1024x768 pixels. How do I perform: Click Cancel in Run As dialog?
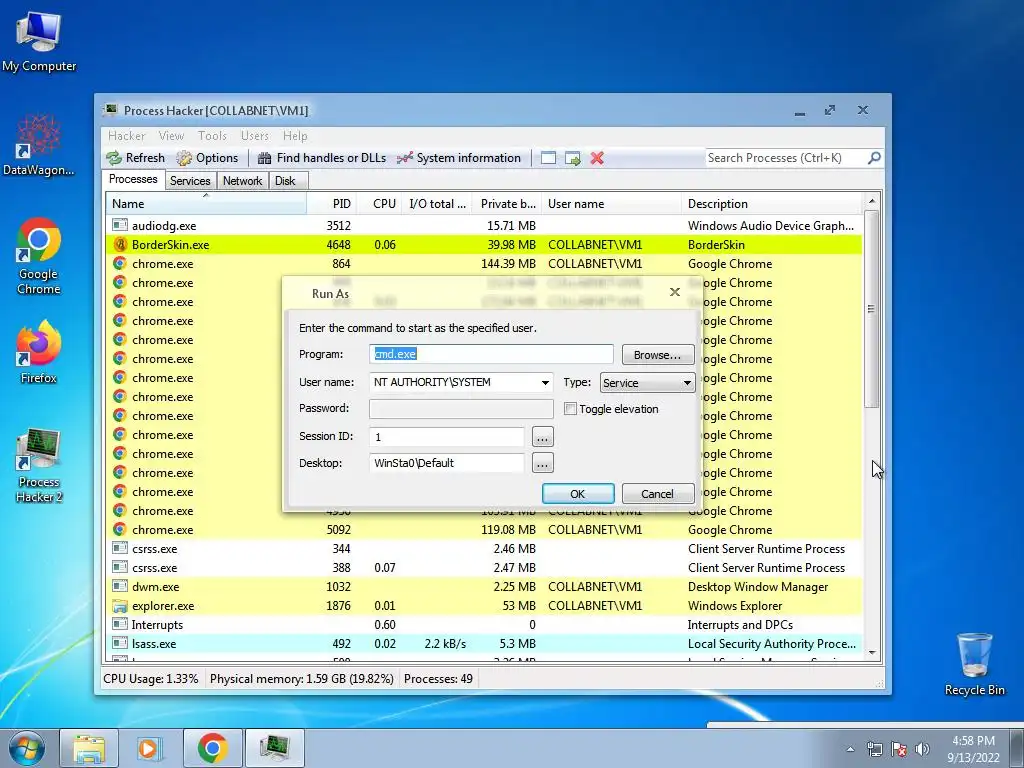click(657, 494)
